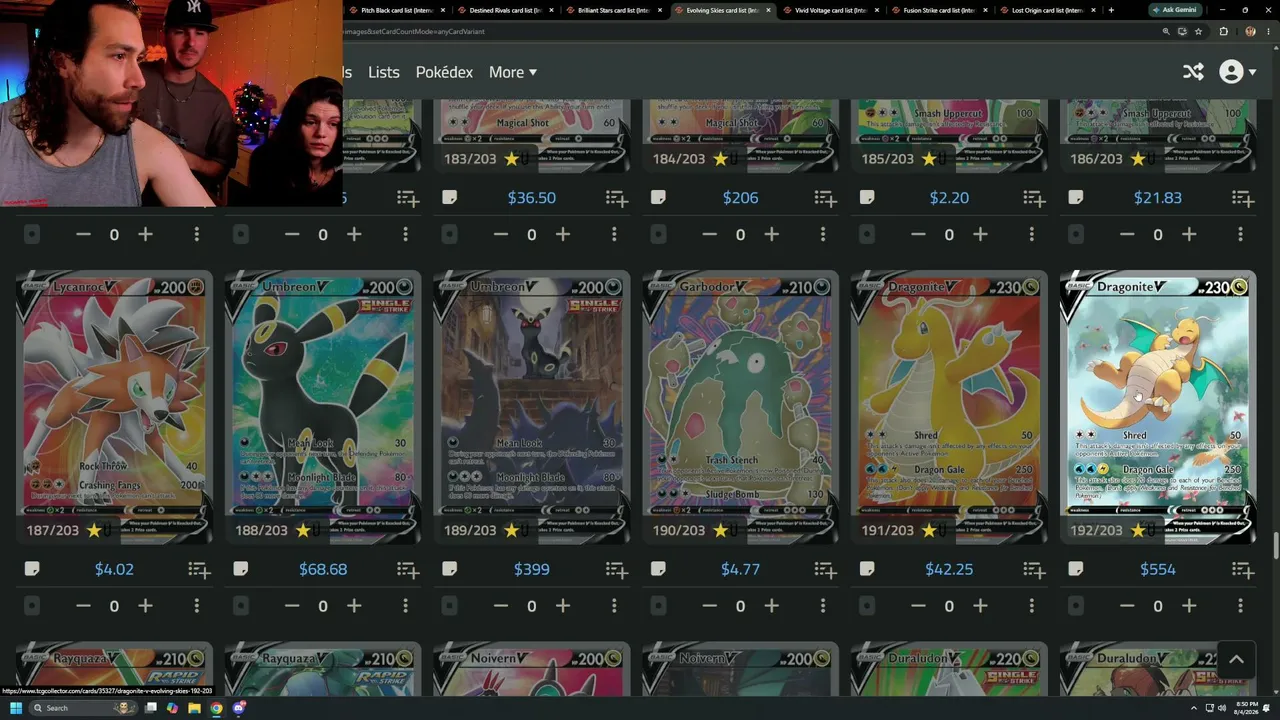The image size is (1280, 720).
Task: Click the random card shuffle icon
Action: pyautogui.click(x=1193, y=72)
